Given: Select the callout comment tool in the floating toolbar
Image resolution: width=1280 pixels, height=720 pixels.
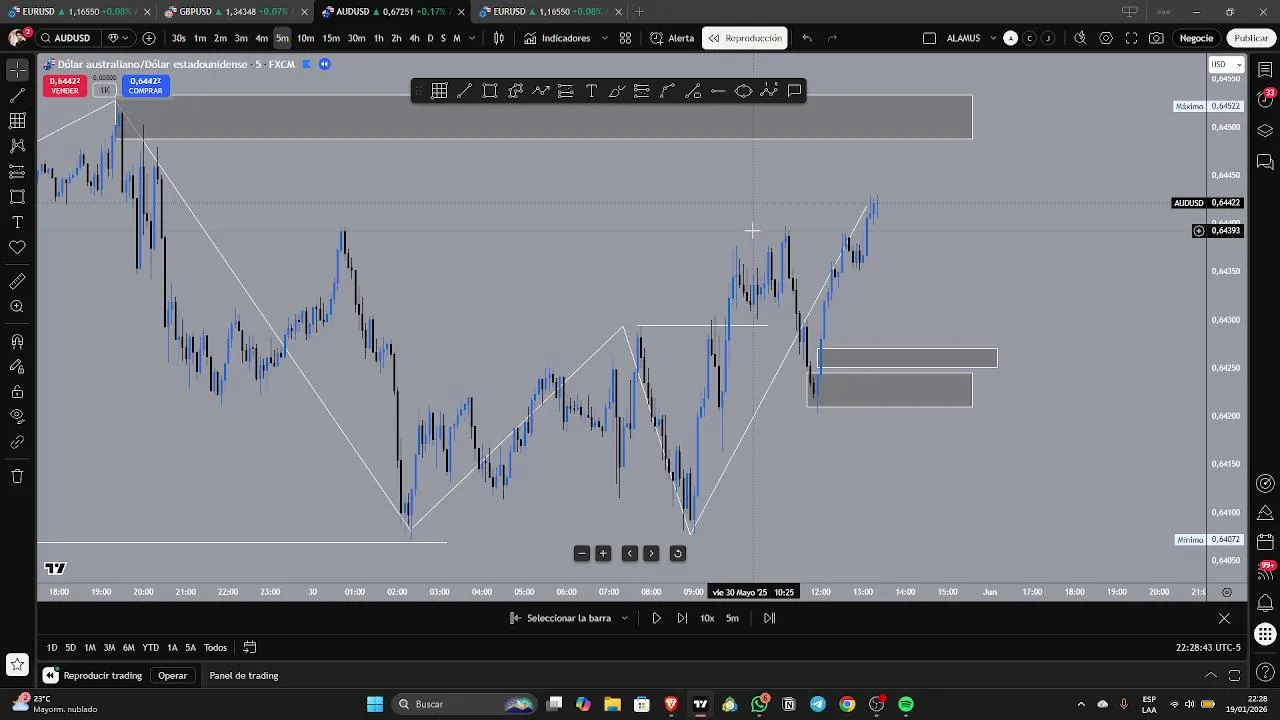Looking at the screenshot, I should point(795,91).
